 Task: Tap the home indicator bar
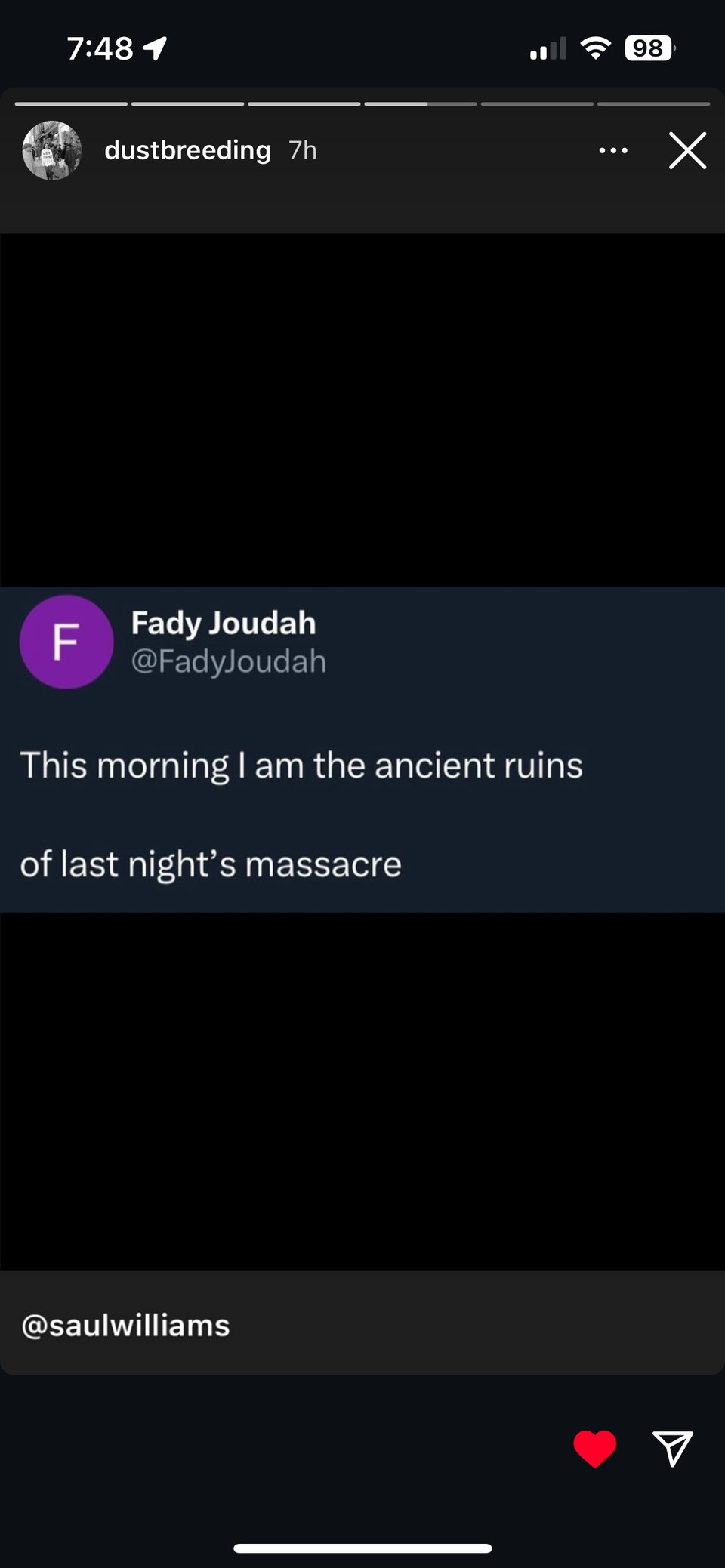coord(362,1548)
